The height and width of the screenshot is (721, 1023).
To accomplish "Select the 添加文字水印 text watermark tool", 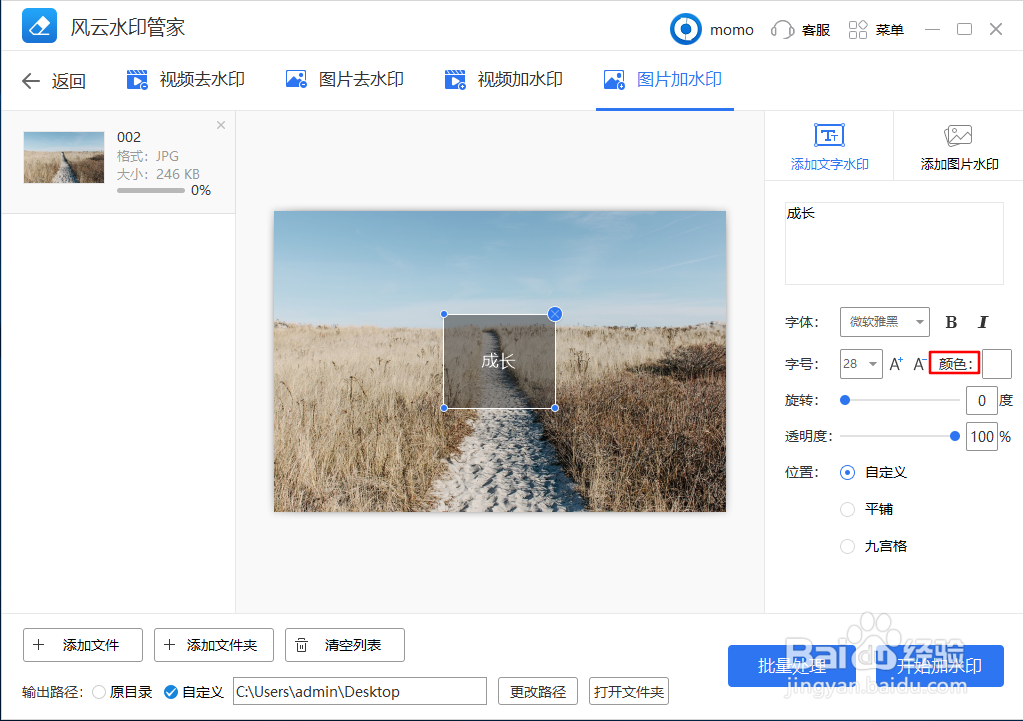I will tap(829, 146).
